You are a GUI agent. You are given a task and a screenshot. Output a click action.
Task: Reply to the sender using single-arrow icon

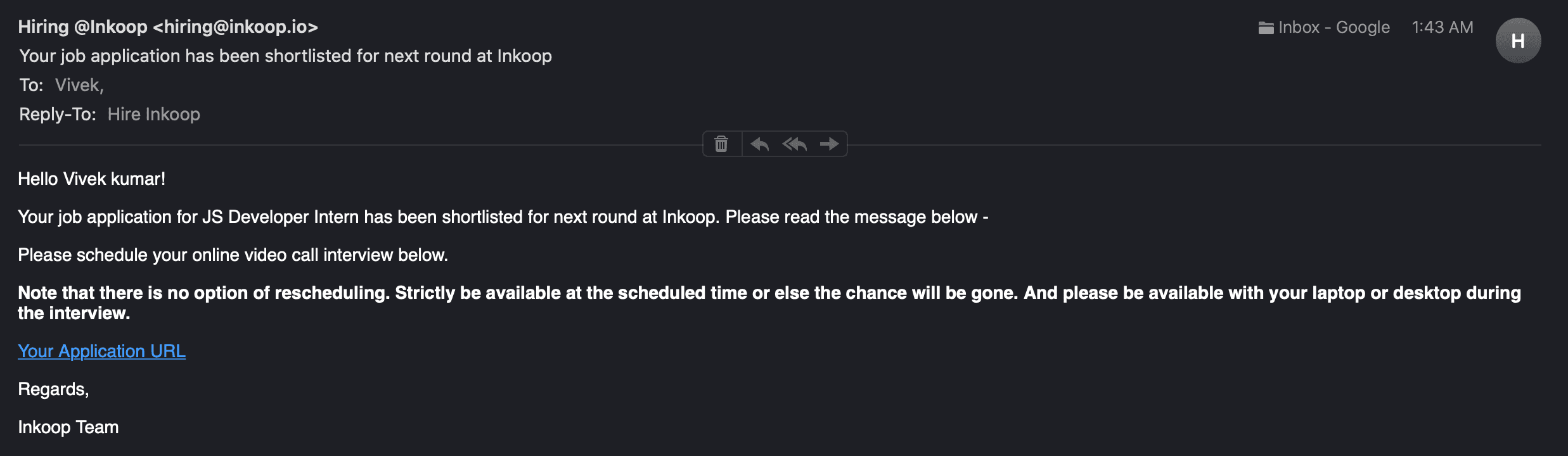point(759,144)
